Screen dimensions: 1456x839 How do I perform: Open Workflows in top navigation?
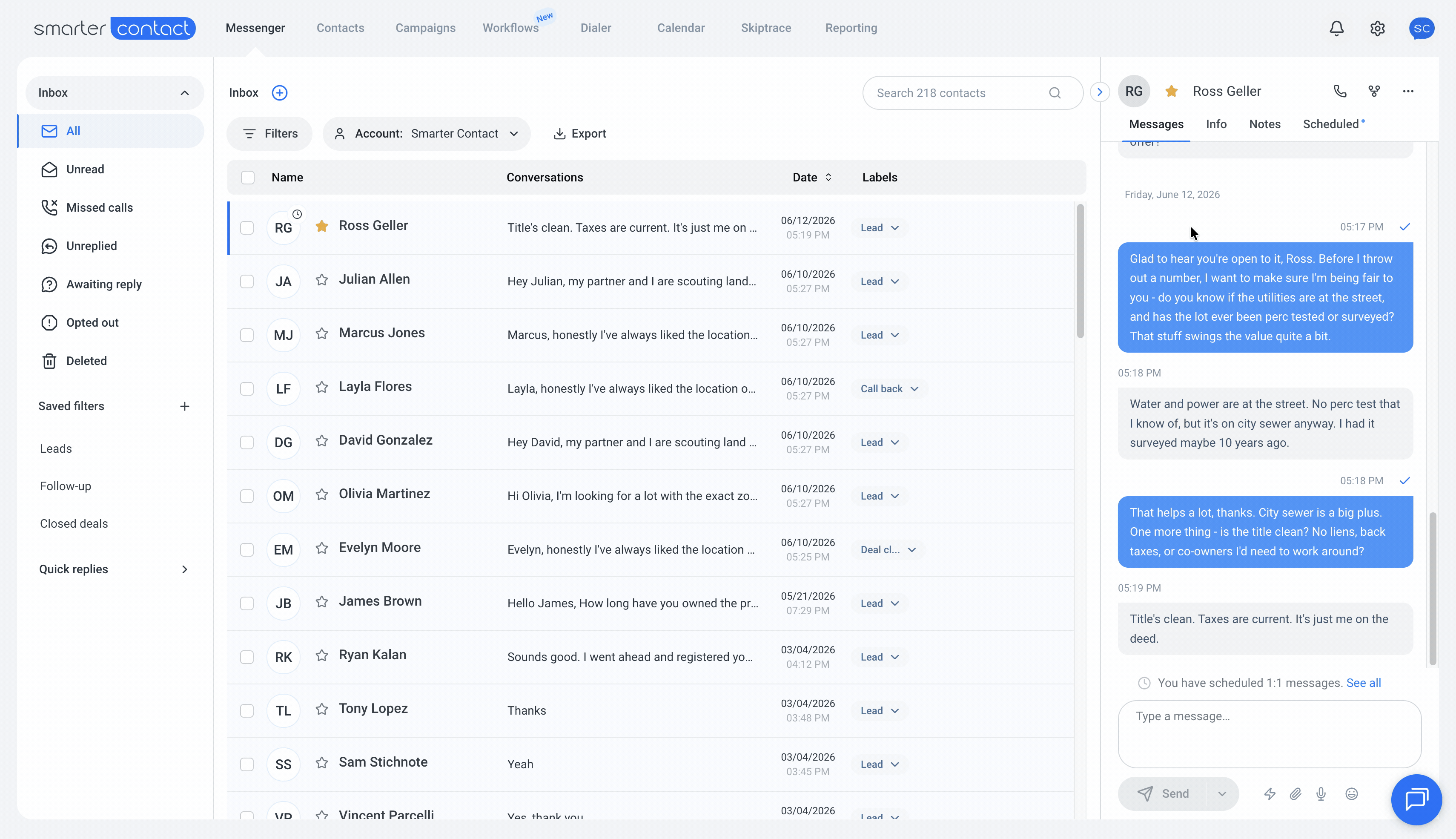[x=510, y=28]
